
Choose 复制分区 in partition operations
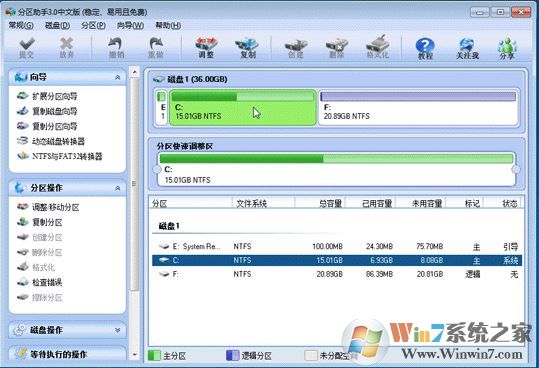(x=40, y=222)
